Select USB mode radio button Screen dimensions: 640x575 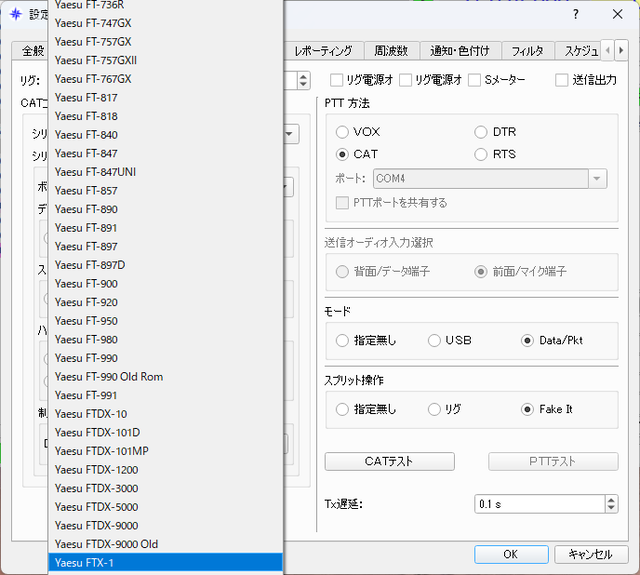coord(434,340)
